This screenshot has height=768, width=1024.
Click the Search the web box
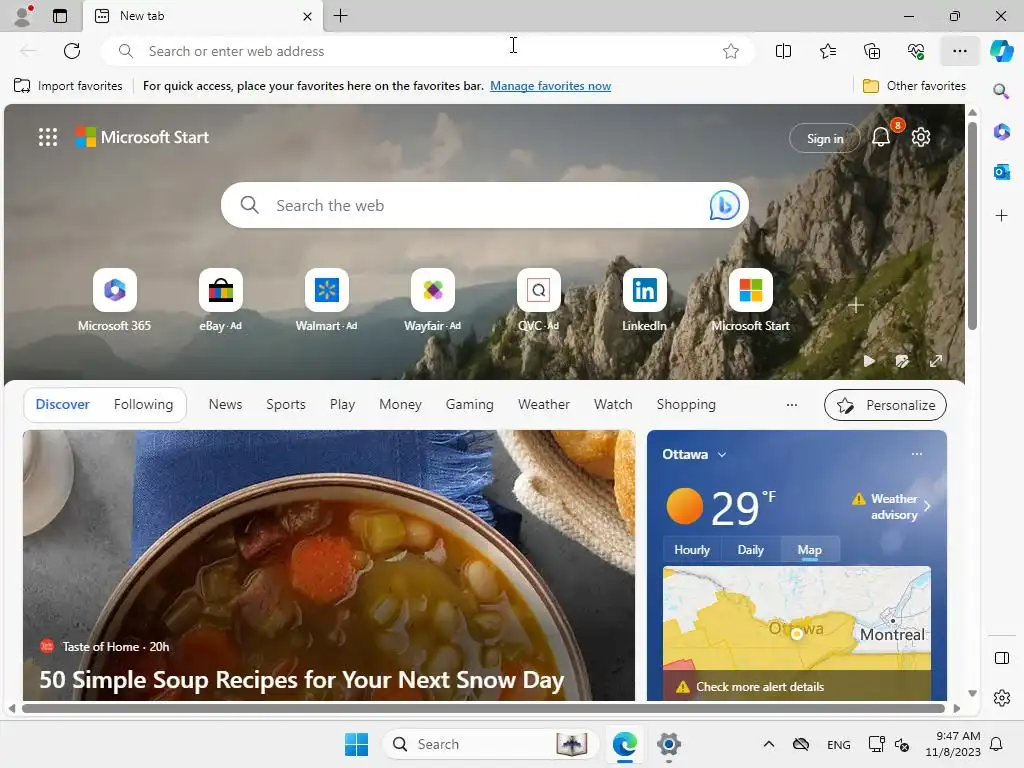(x=485, y=205)
